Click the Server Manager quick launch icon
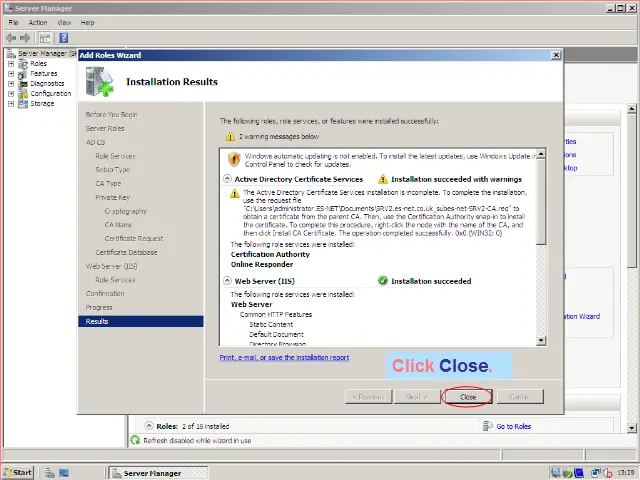 click(x=50, y=473)
